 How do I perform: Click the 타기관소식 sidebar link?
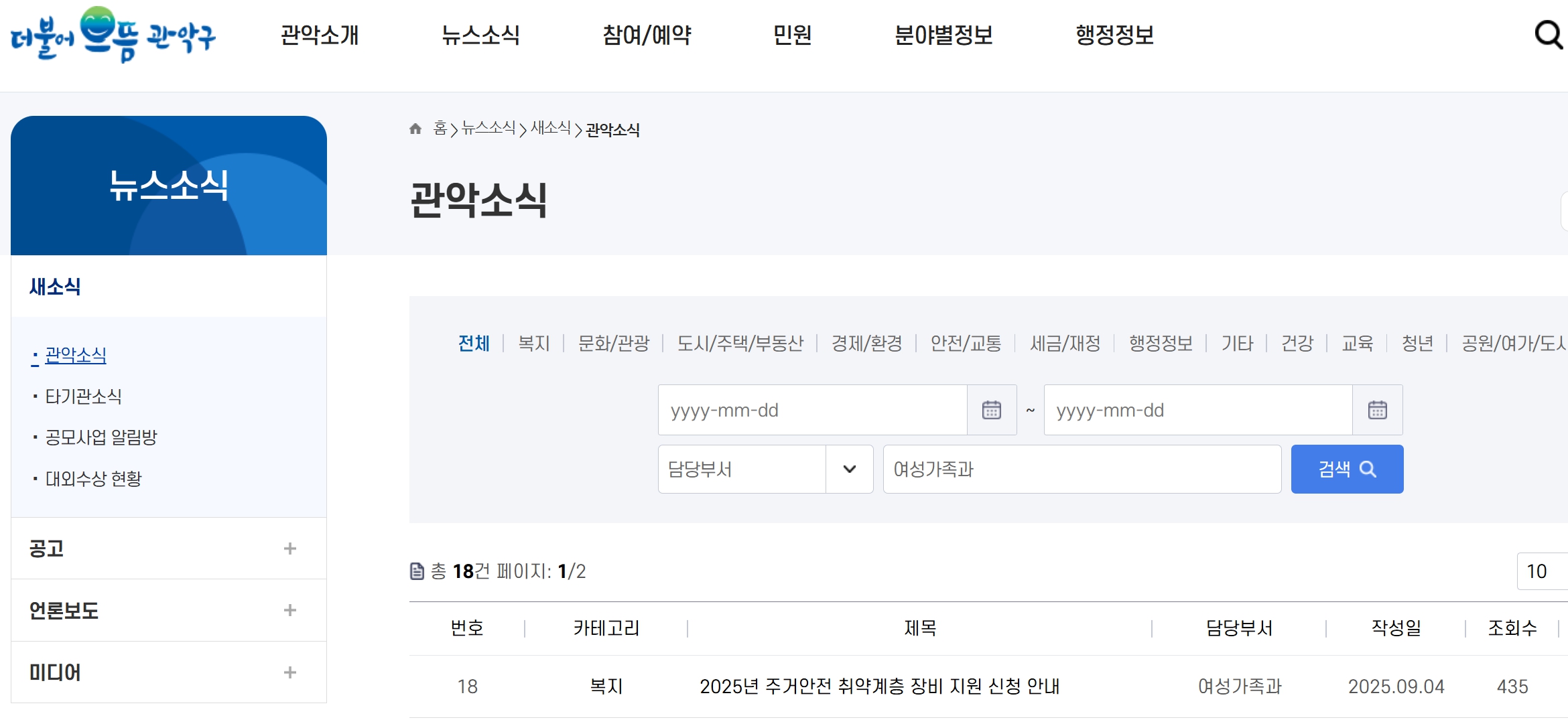click(83, 396)
